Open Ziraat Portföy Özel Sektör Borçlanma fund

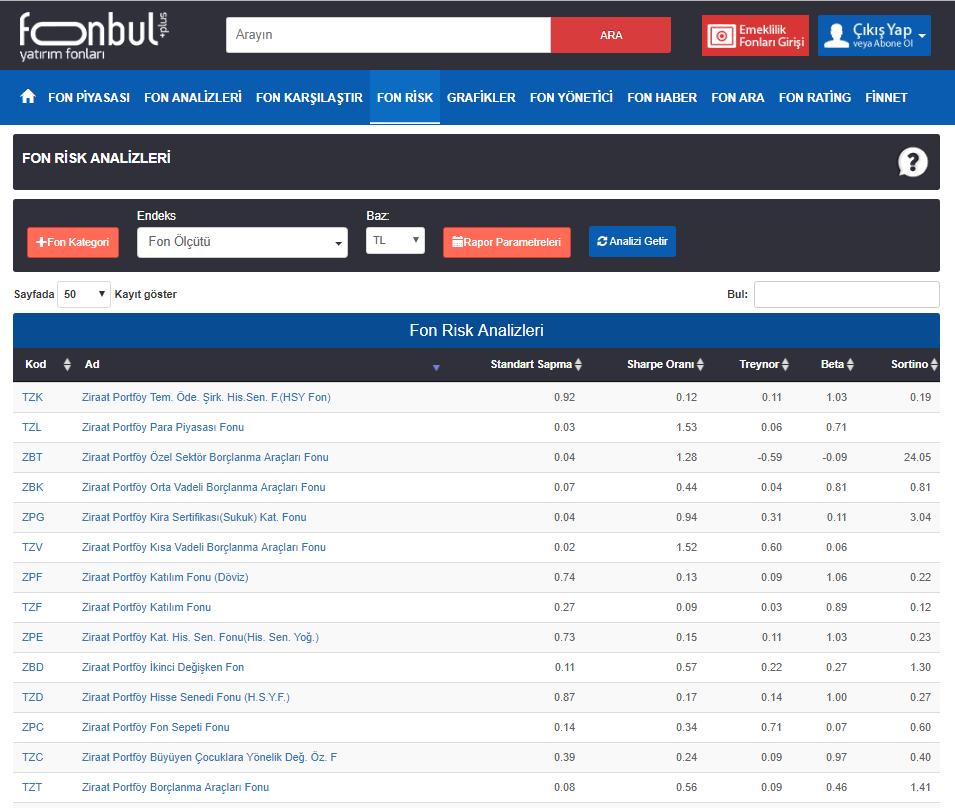pyautogui.click(x=205, y=457)
